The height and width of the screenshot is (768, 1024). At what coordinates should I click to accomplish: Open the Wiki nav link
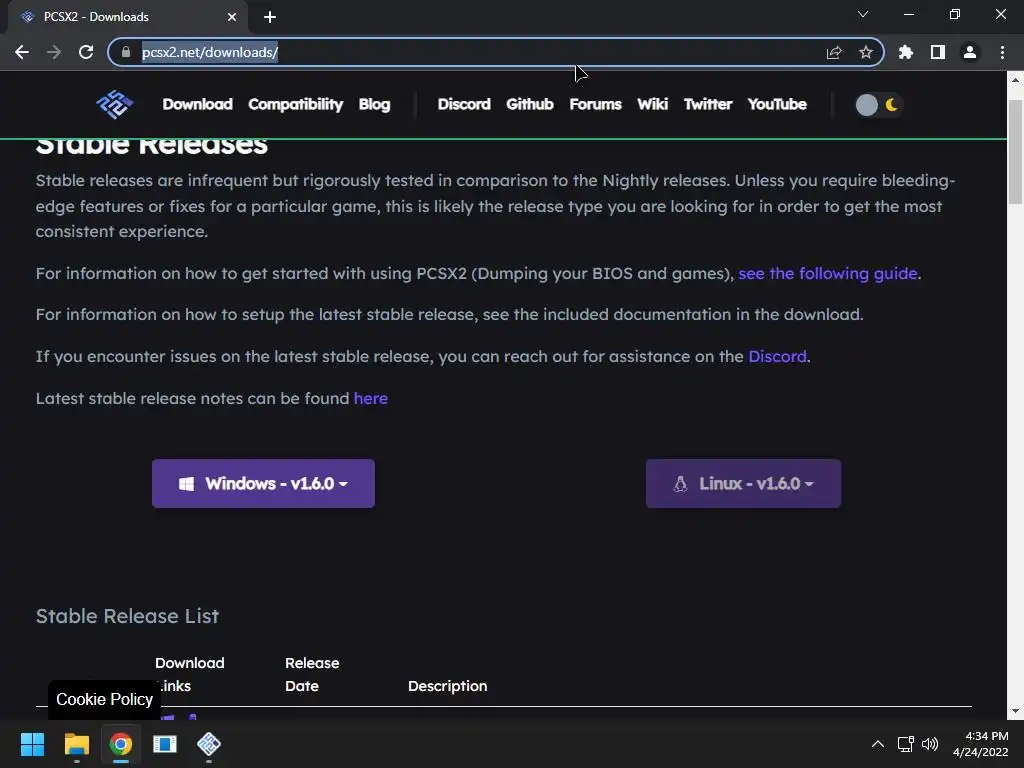tap(652, 104)
